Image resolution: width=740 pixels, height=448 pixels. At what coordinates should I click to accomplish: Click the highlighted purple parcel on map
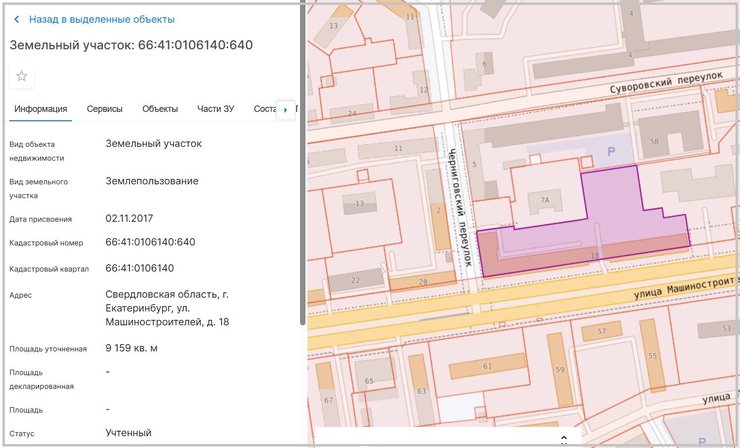[x=614, y=212]
